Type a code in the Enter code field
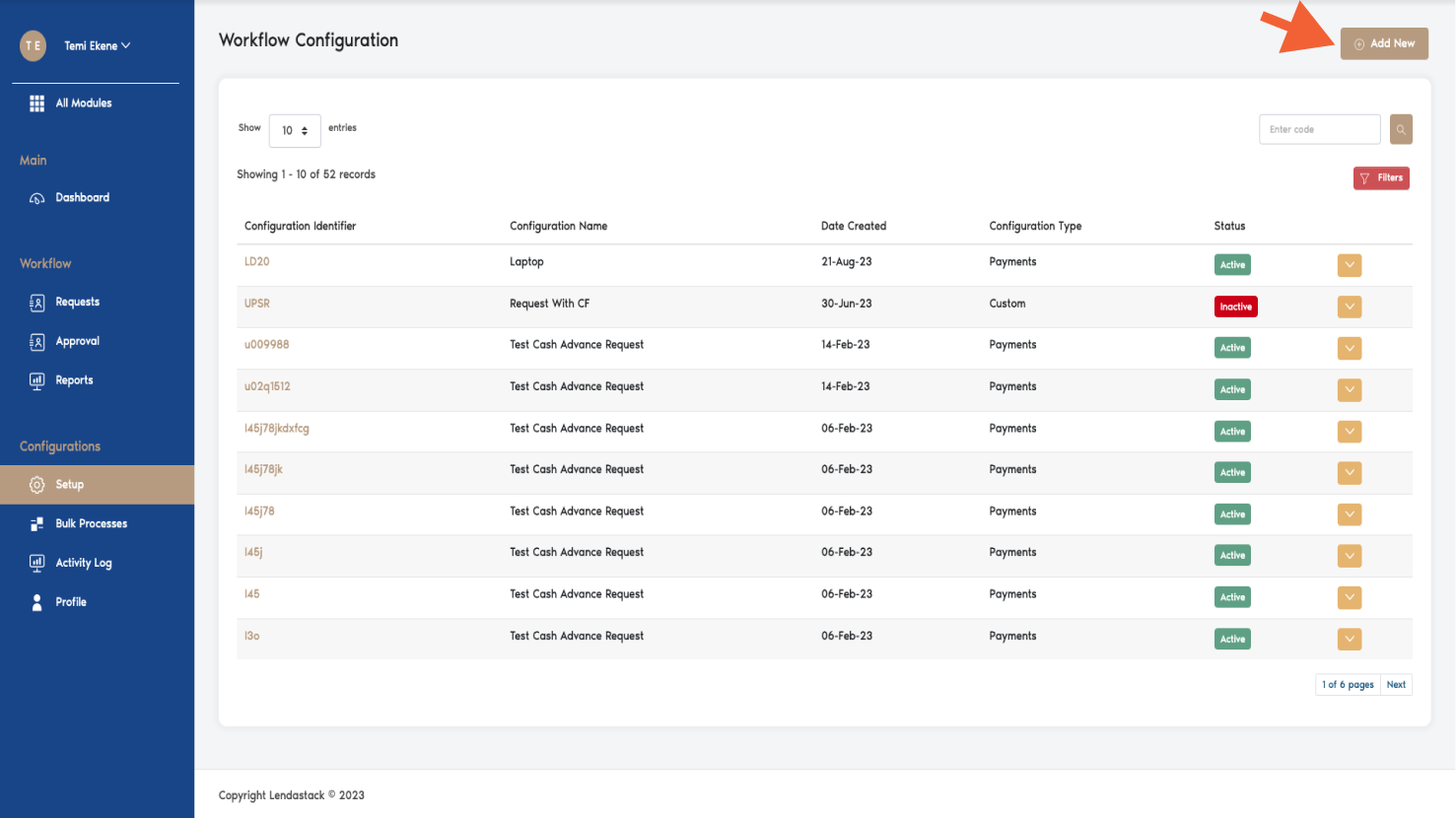Image resolution: width=1456 pixels, height=818 pixels. (1319, 129)
